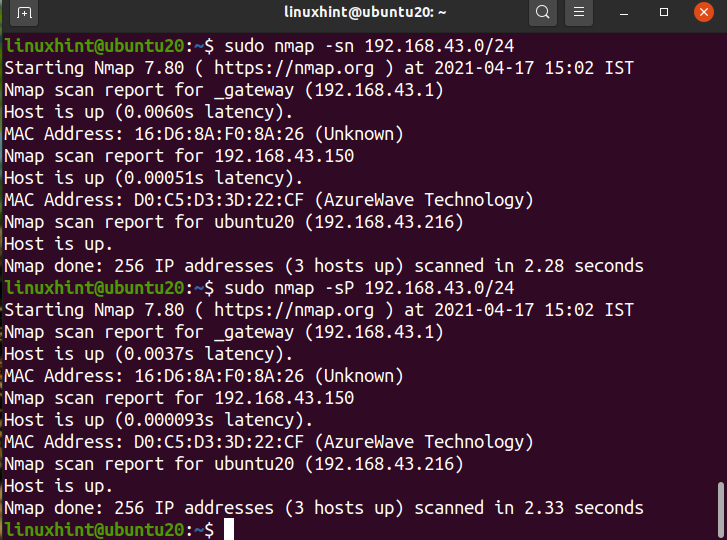
Task: Click the blinking cursor at the prompt
Action: point(229,529)
